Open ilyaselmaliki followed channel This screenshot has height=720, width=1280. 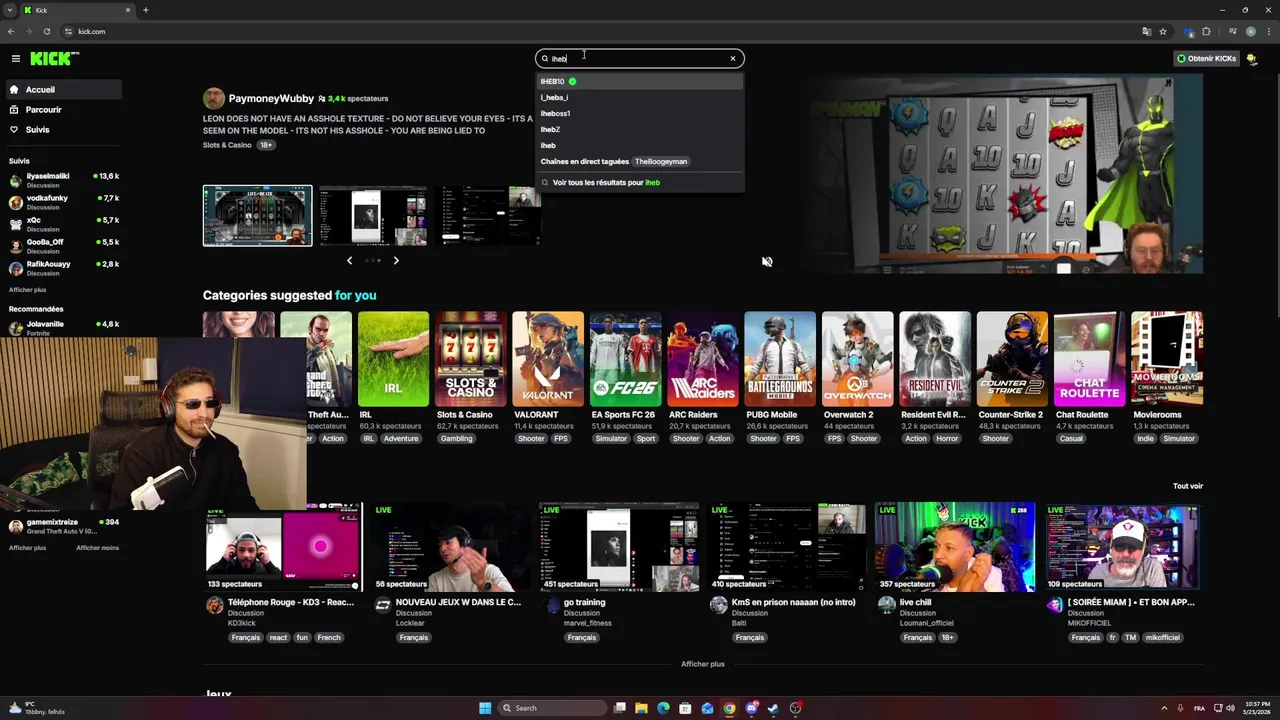pyautogui.click(x=62, y=180)
